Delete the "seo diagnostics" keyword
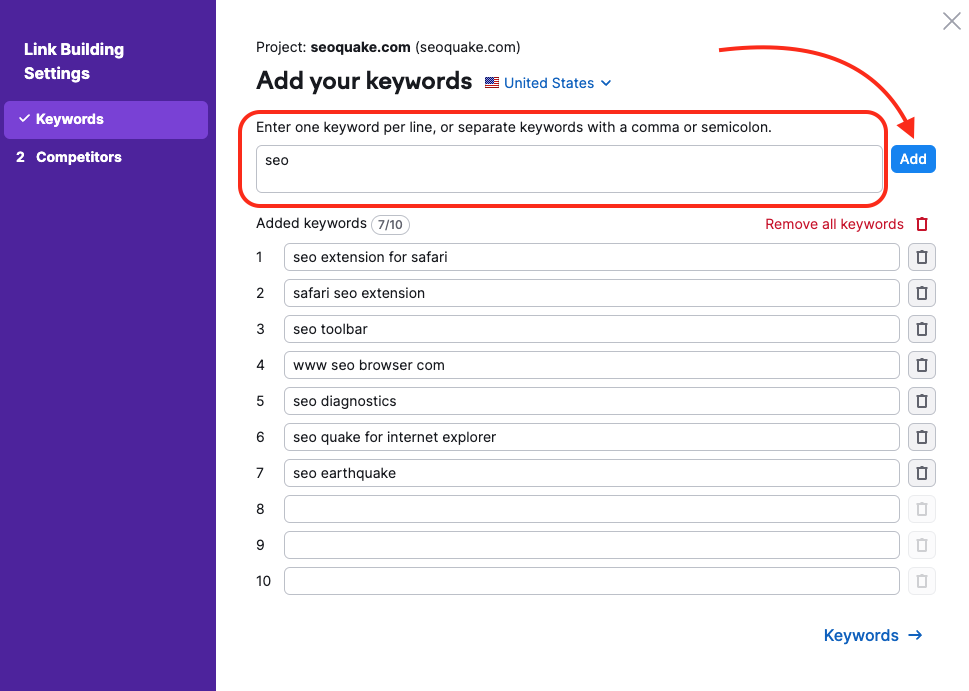Image resolution: width=969 pixels, height=691 pixels. 921,401
